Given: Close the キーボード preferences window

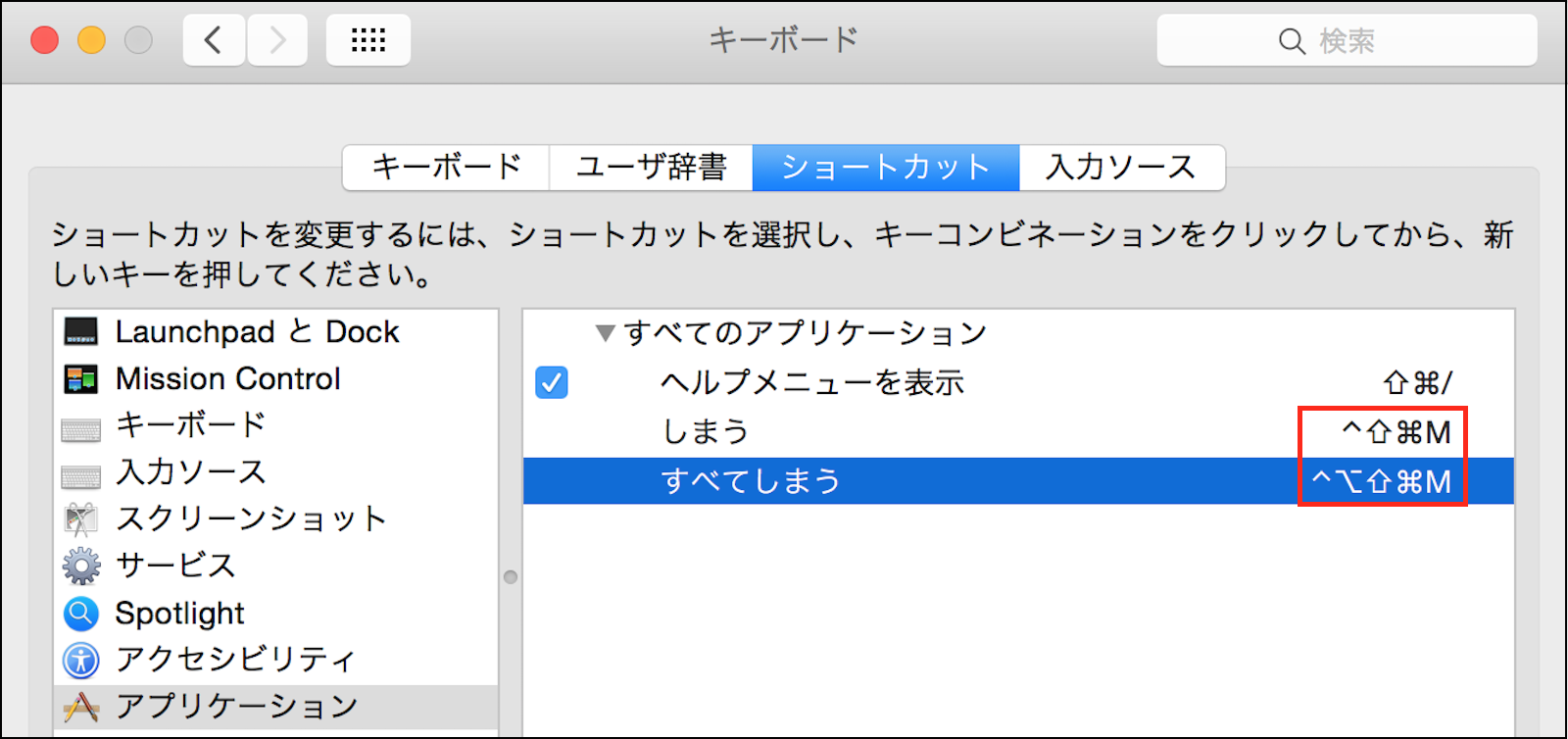Looking at the screenshot, I should [45, 40].
